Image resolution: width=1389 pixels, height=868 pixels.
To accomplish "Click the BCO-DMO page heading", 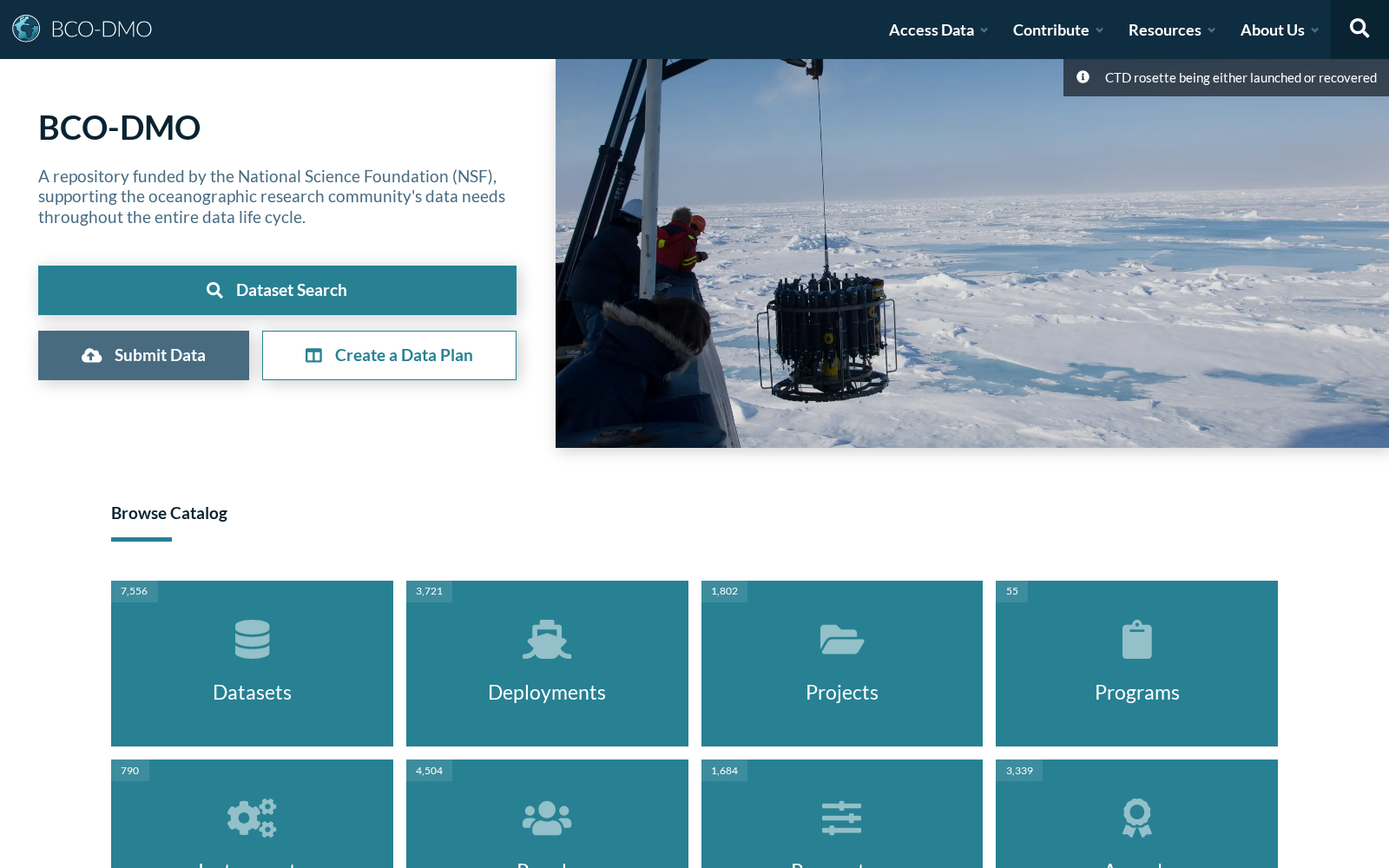I will (x=119, y=128).
